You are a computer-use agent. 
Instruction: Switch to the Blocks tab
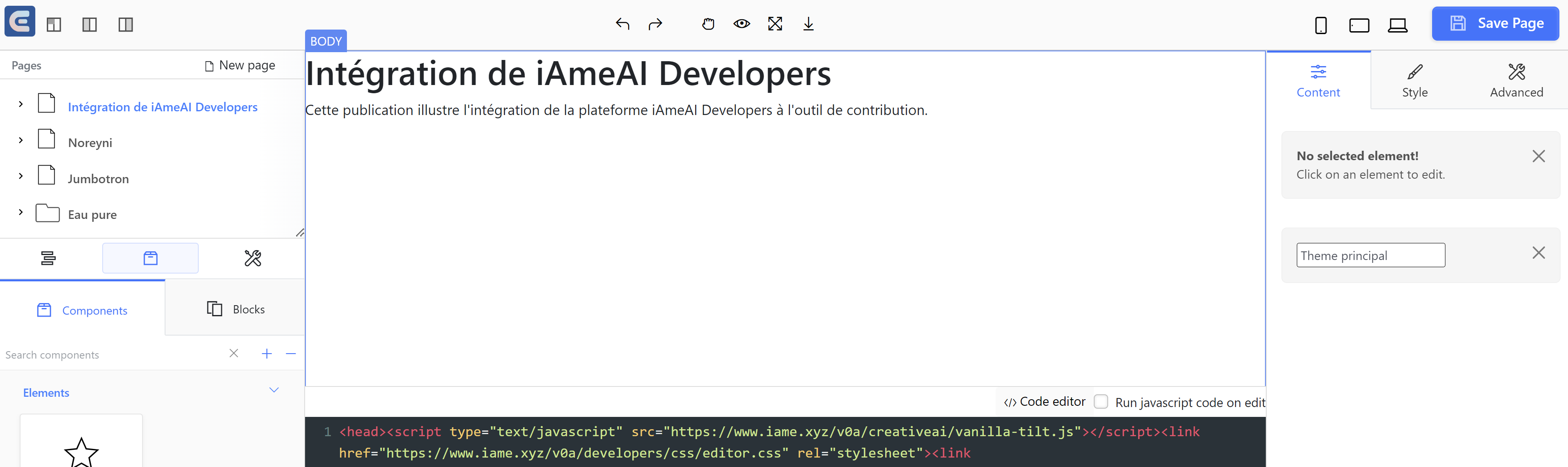[236, 309]
